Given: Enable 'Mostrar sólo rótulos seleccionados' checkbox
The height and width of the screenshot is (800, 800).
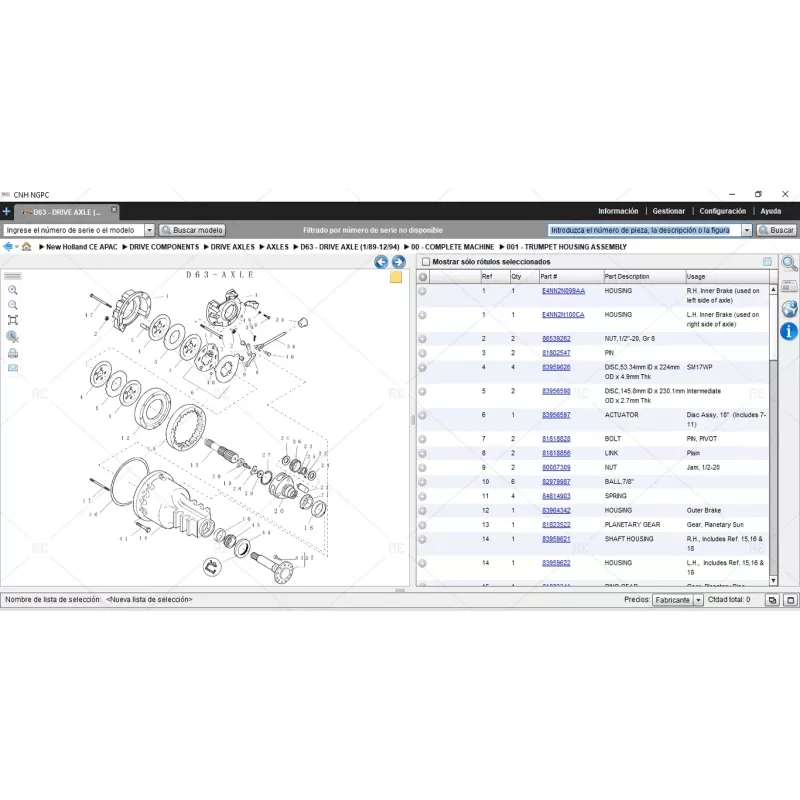Looking at the screenshot, I should coord(425,261).
